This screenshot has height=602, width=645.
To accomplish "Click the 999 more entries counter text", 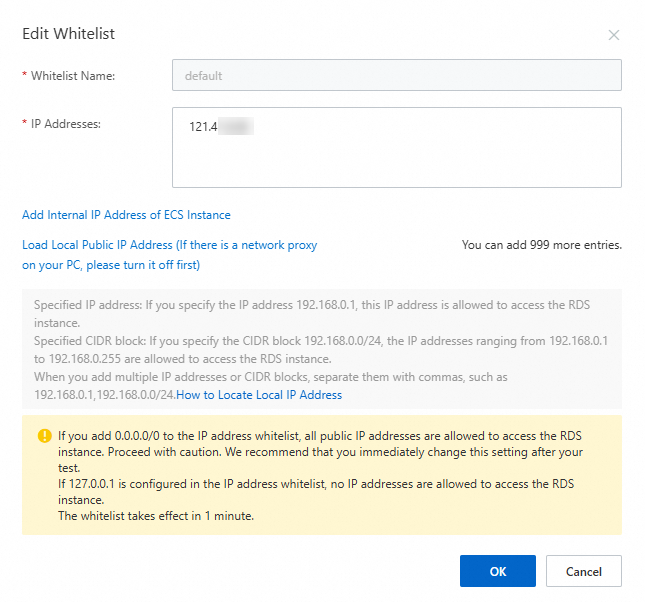I will tap(541, 245).
